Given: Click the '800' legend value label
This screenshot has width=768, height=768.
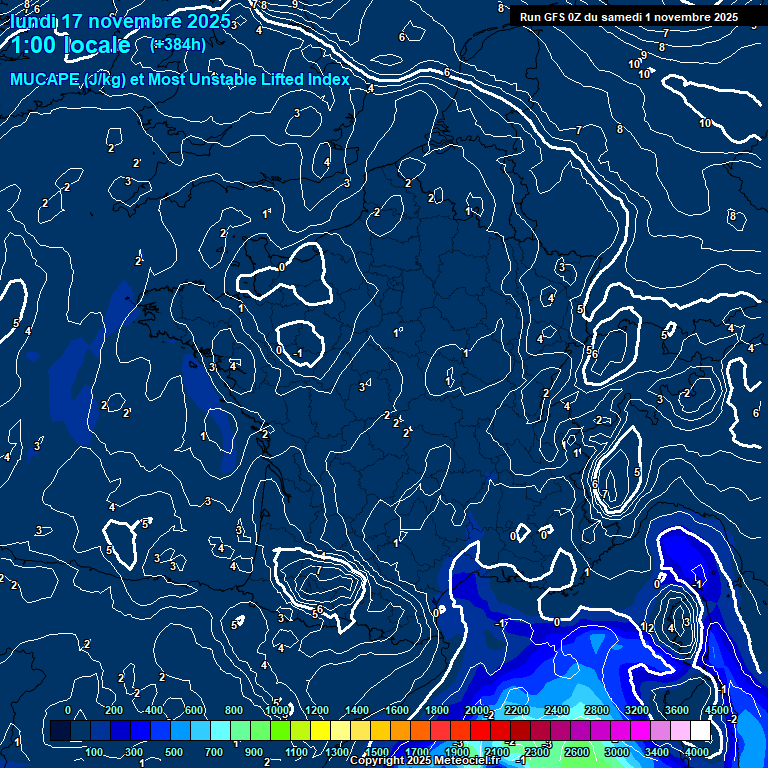Looking at the screenshot, I should pyautogui.click(x=234, y=710).
